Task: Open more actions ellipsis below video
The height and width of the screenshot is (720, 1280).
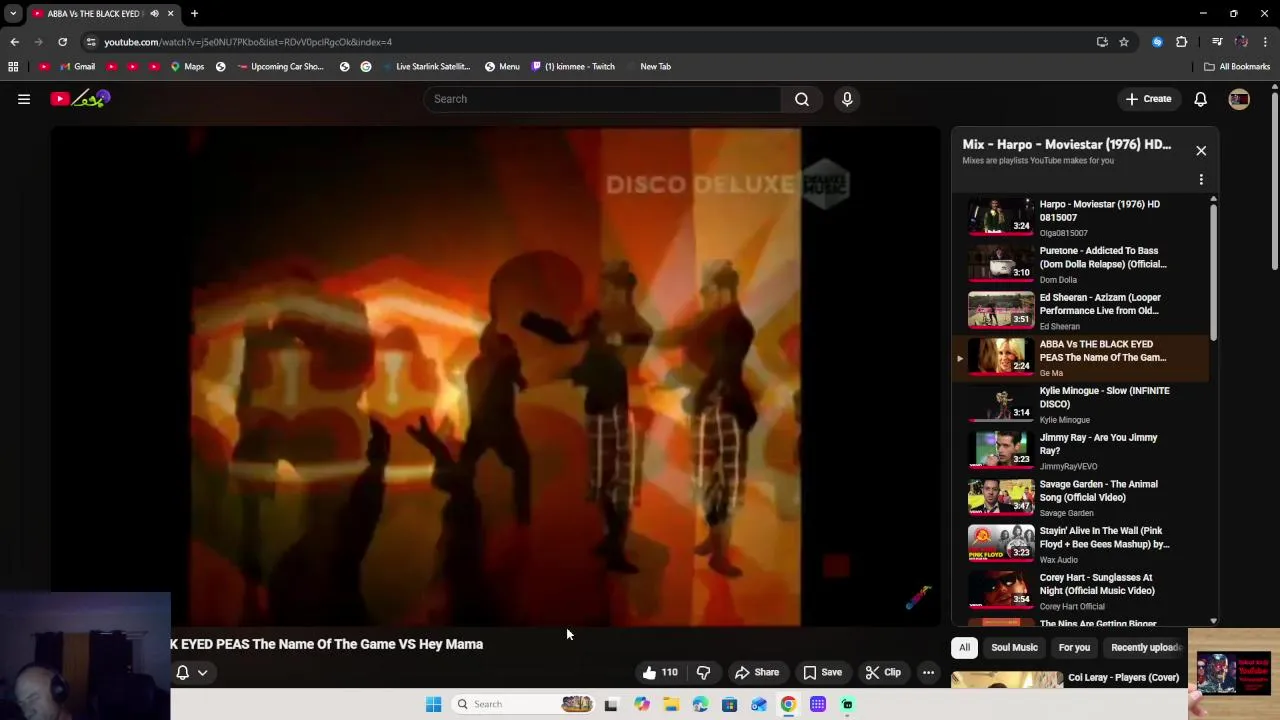Action: click(x=928, y=672)
